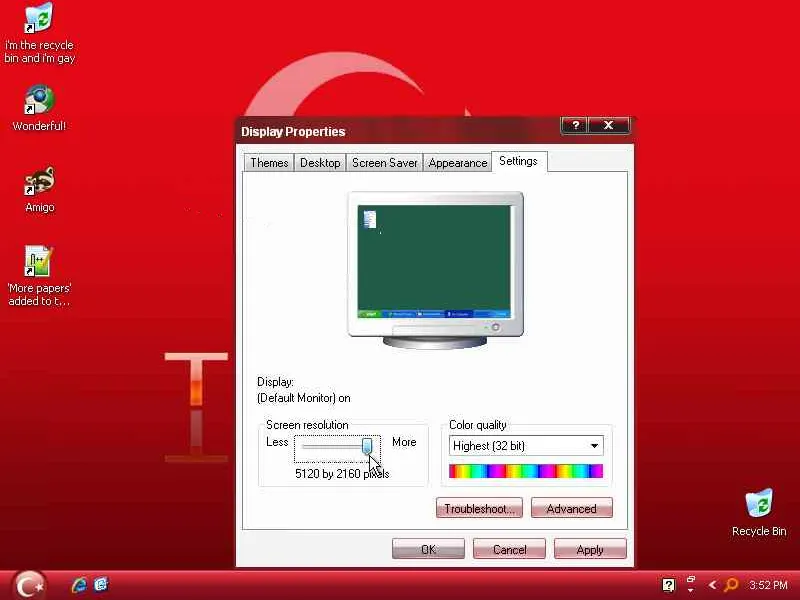Screen dimensions: 800x600
Task: Click the Screen resolution slider thumb
Action: point(367,446)
